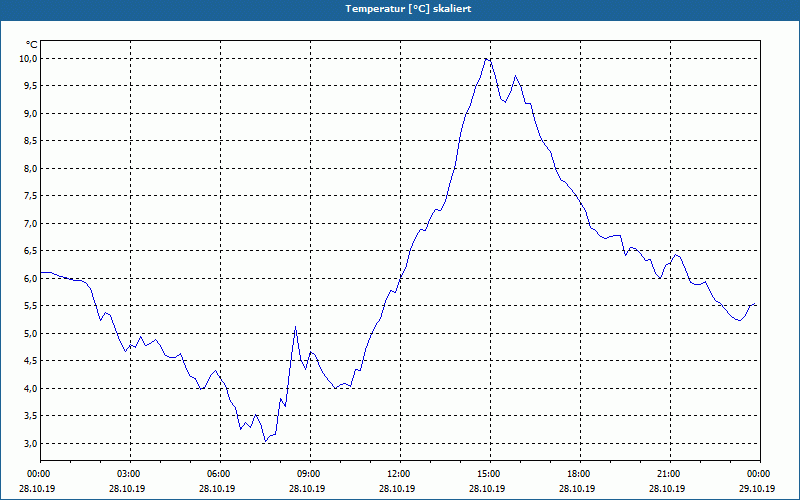Viewport: 800px width, 500px height.
Task: Select the 8,5 y-axis label
Action: [x=31, y=141]
